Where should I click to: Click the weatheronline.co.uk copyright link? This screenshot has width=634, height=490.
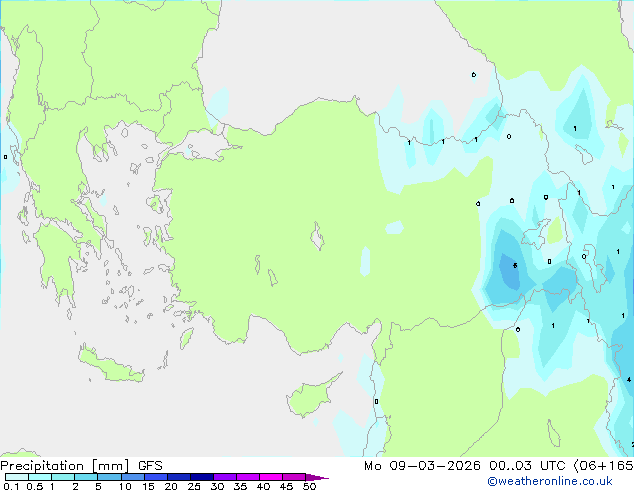point(550,481)
